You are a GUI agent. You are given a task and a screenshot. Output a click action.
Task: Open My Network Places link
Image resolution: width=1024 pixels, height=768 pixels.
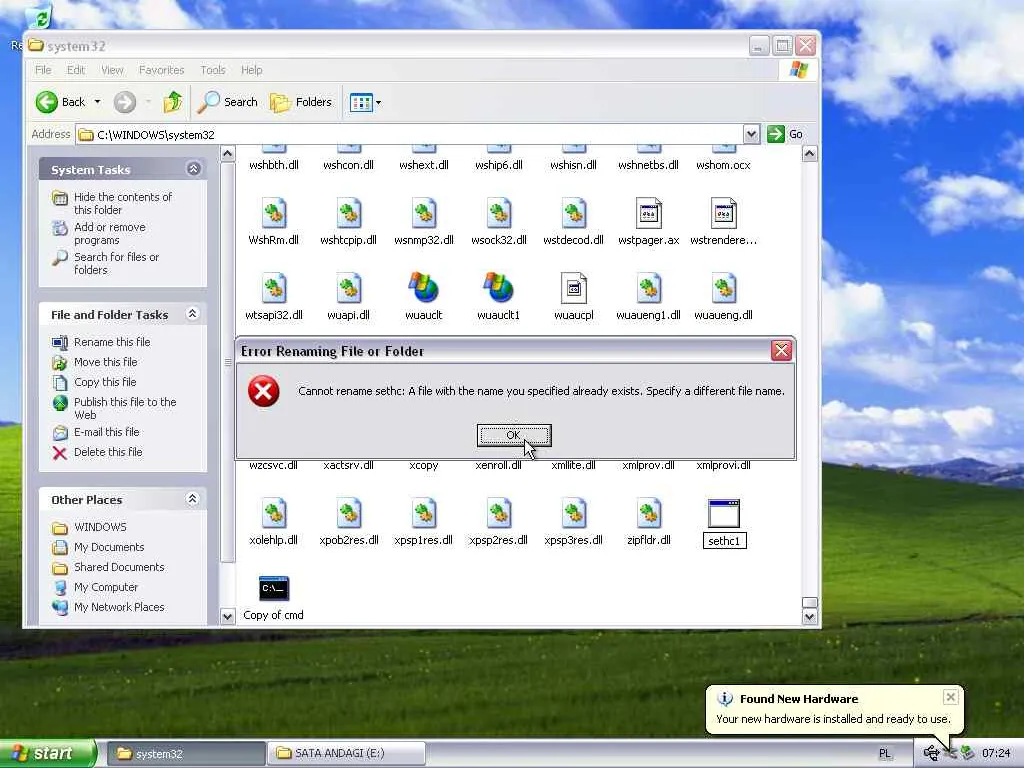[x=119, y=607]
